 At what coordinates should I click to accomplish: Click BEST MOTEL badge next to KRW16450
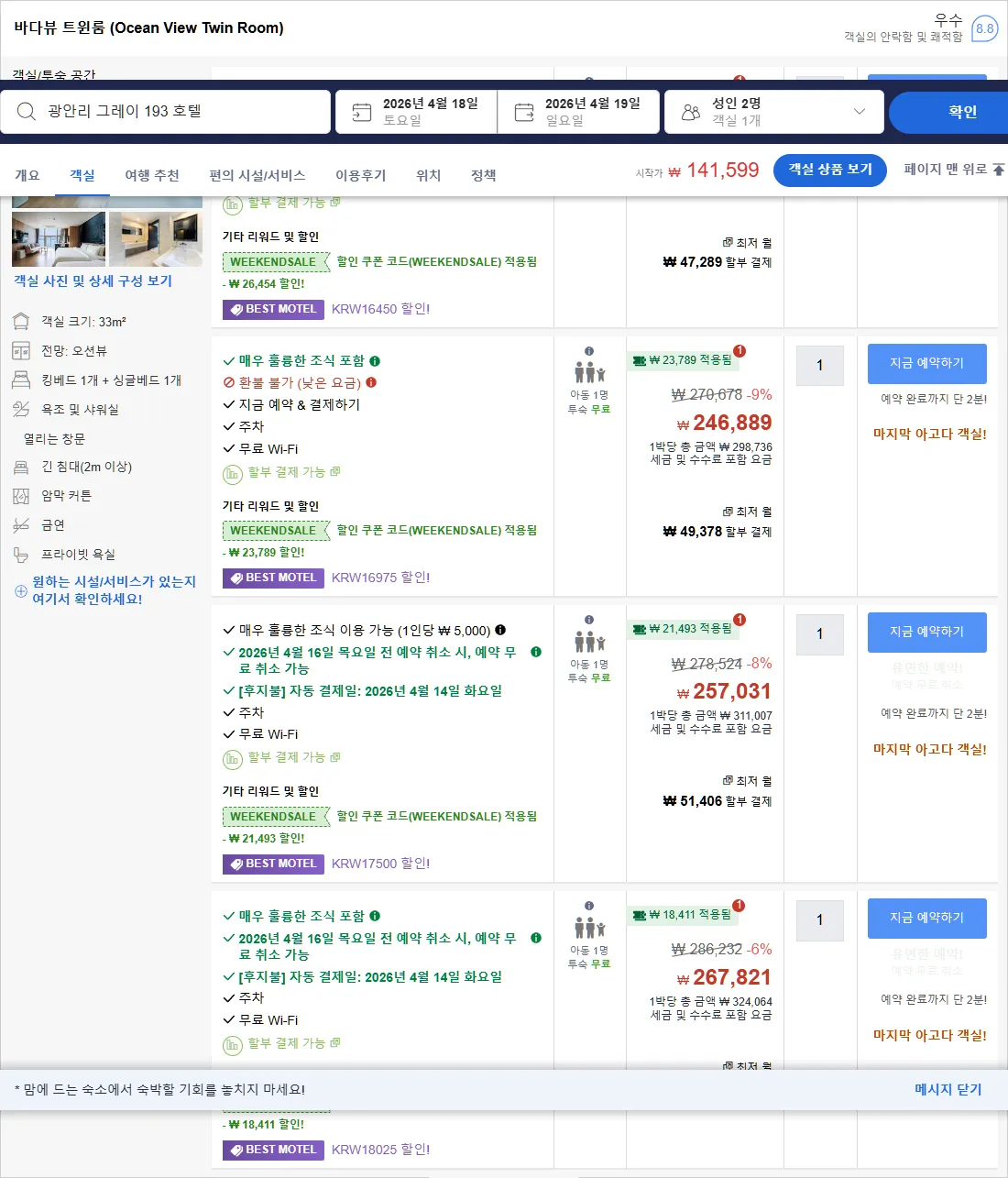(273, 309)
